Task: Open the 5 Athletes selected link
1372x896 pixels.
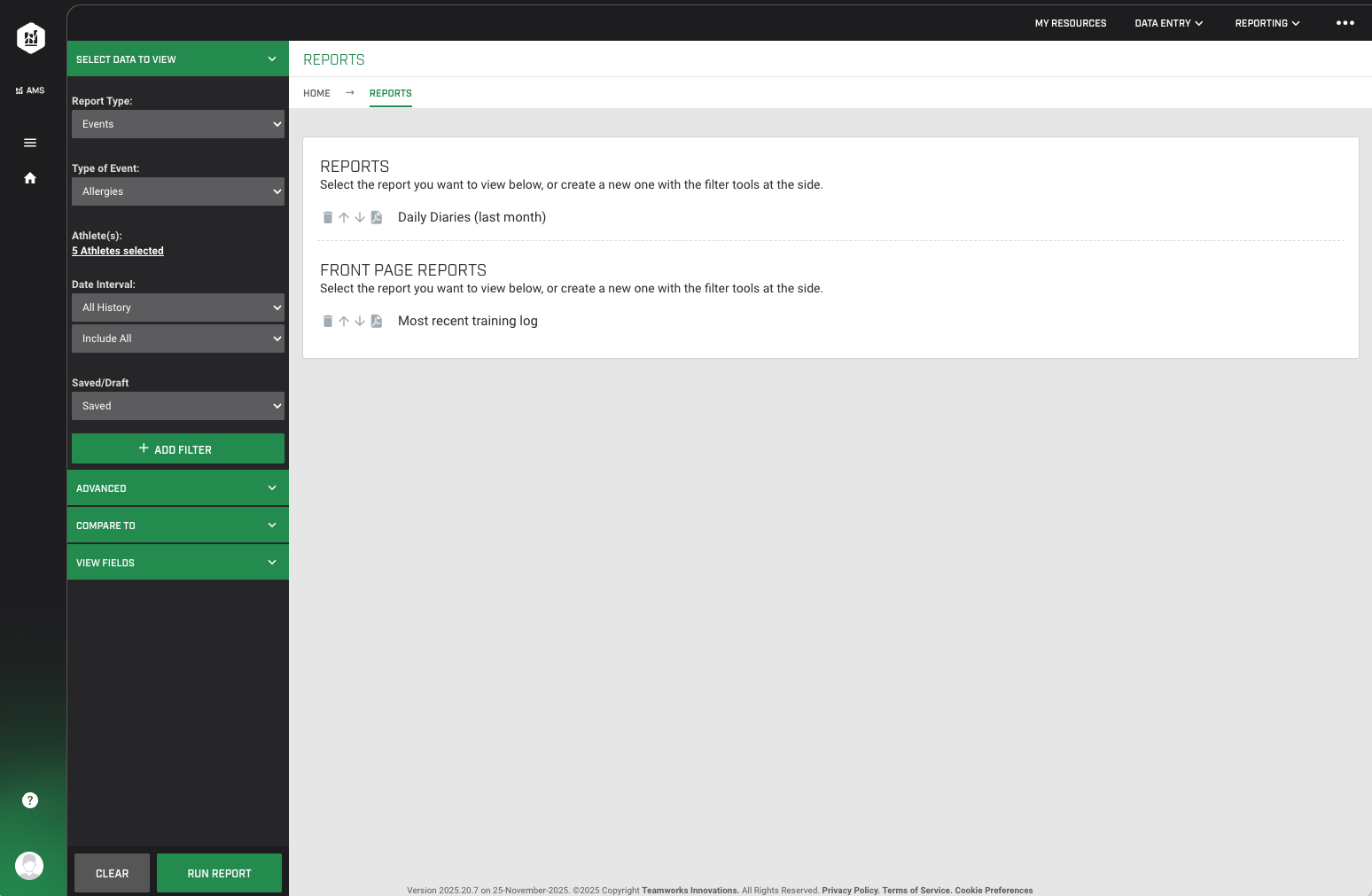Action: pos(117,251)
